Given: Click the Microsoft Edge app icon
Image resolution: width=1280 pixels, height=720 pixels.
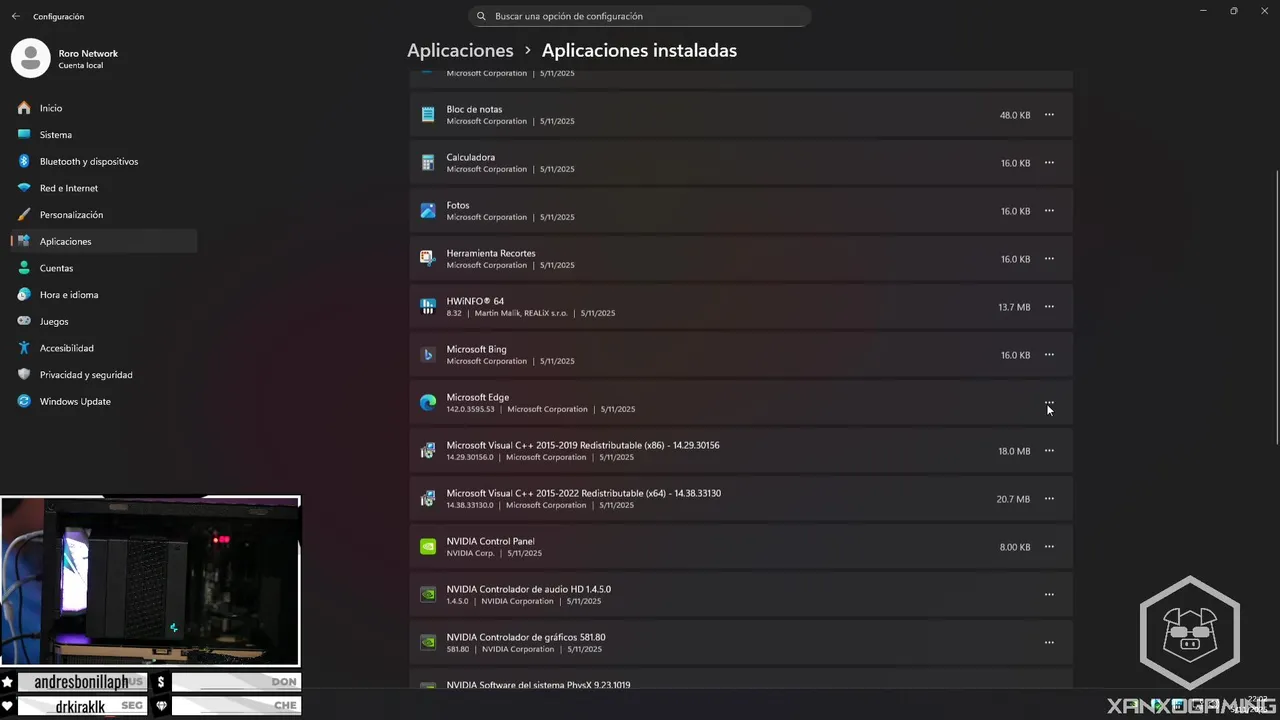Looking at the screenshot, I should click(428, 403).
